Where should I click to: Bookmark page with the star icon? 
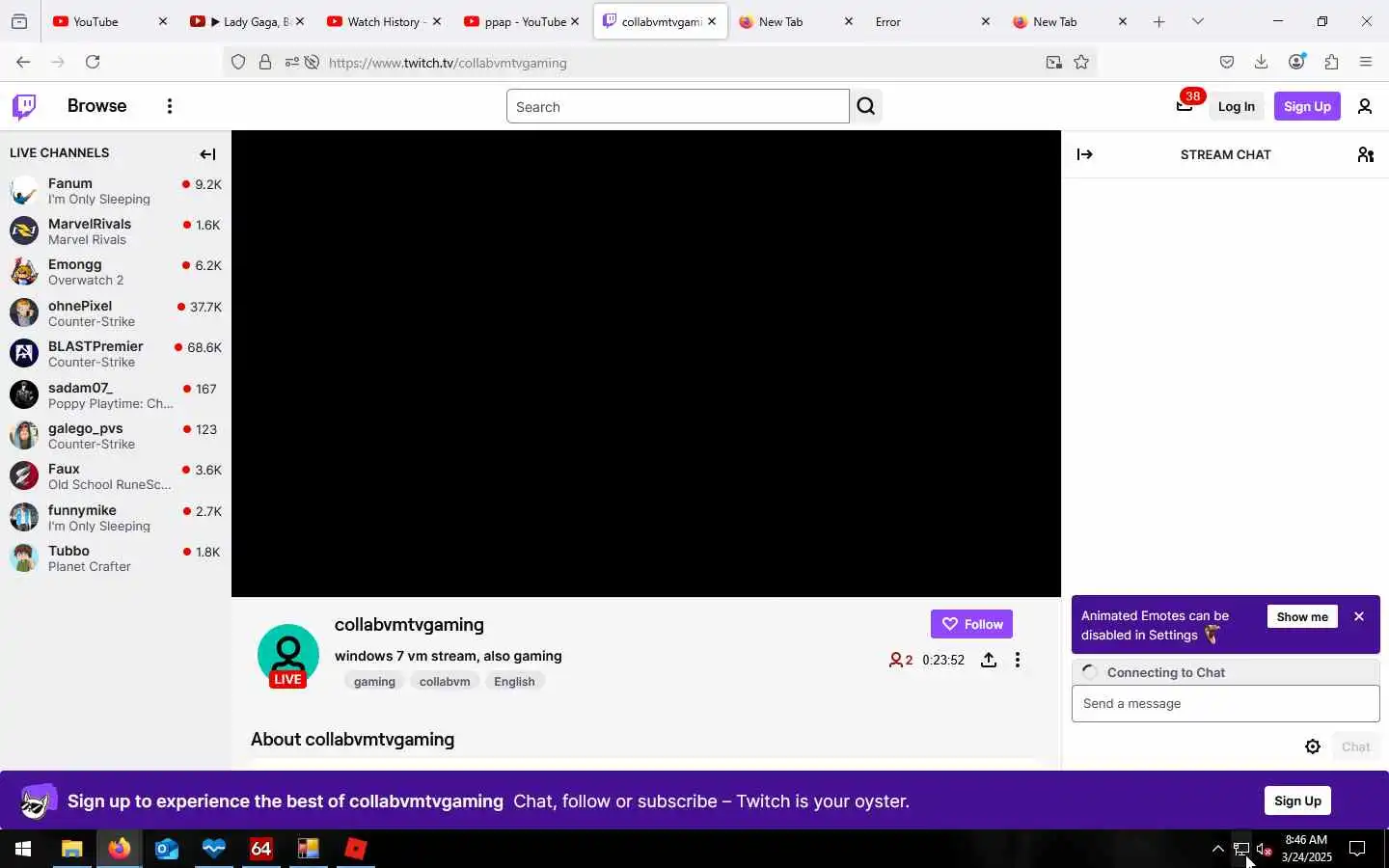coord(1081,62)
